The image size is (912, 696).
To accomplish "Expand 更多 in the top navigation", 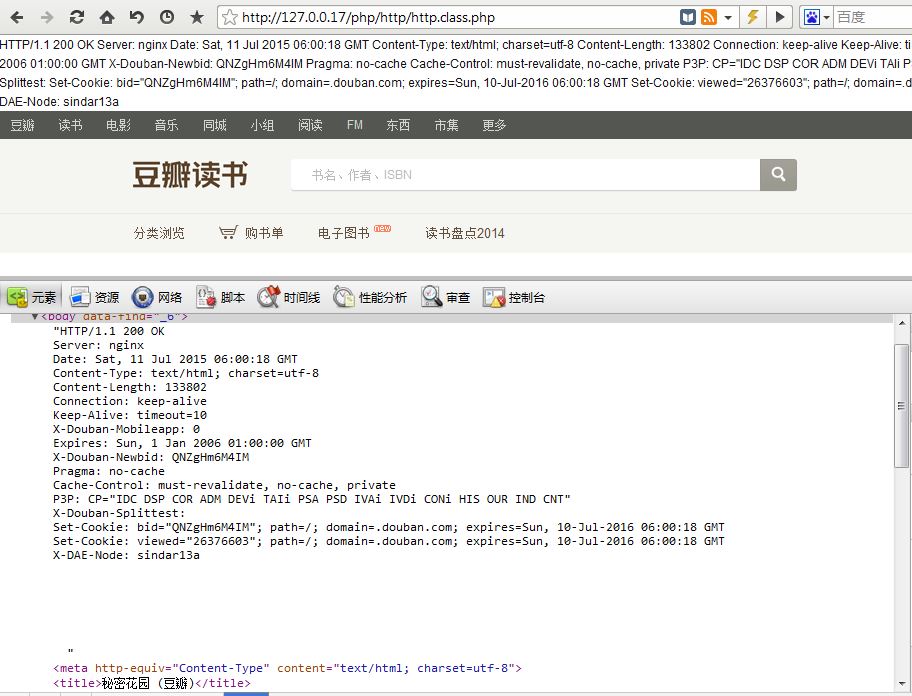I will 494,125.
